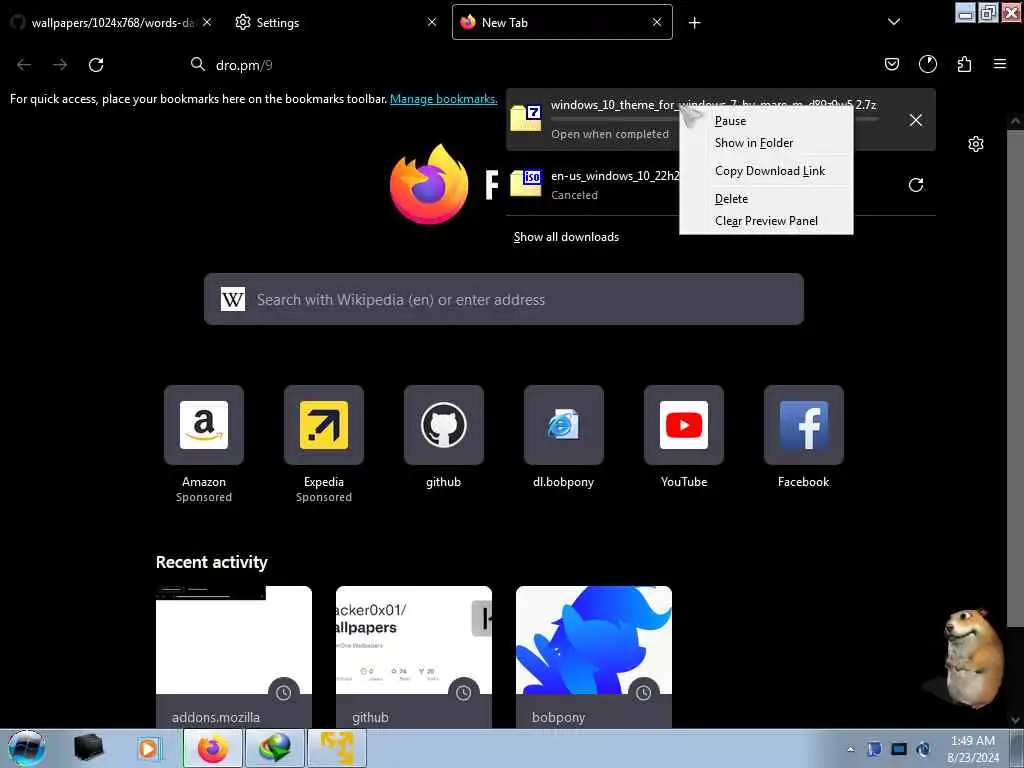The image size is (1024, 768).
Task: Open a new tab with plus button
Action: pos(694,23)
